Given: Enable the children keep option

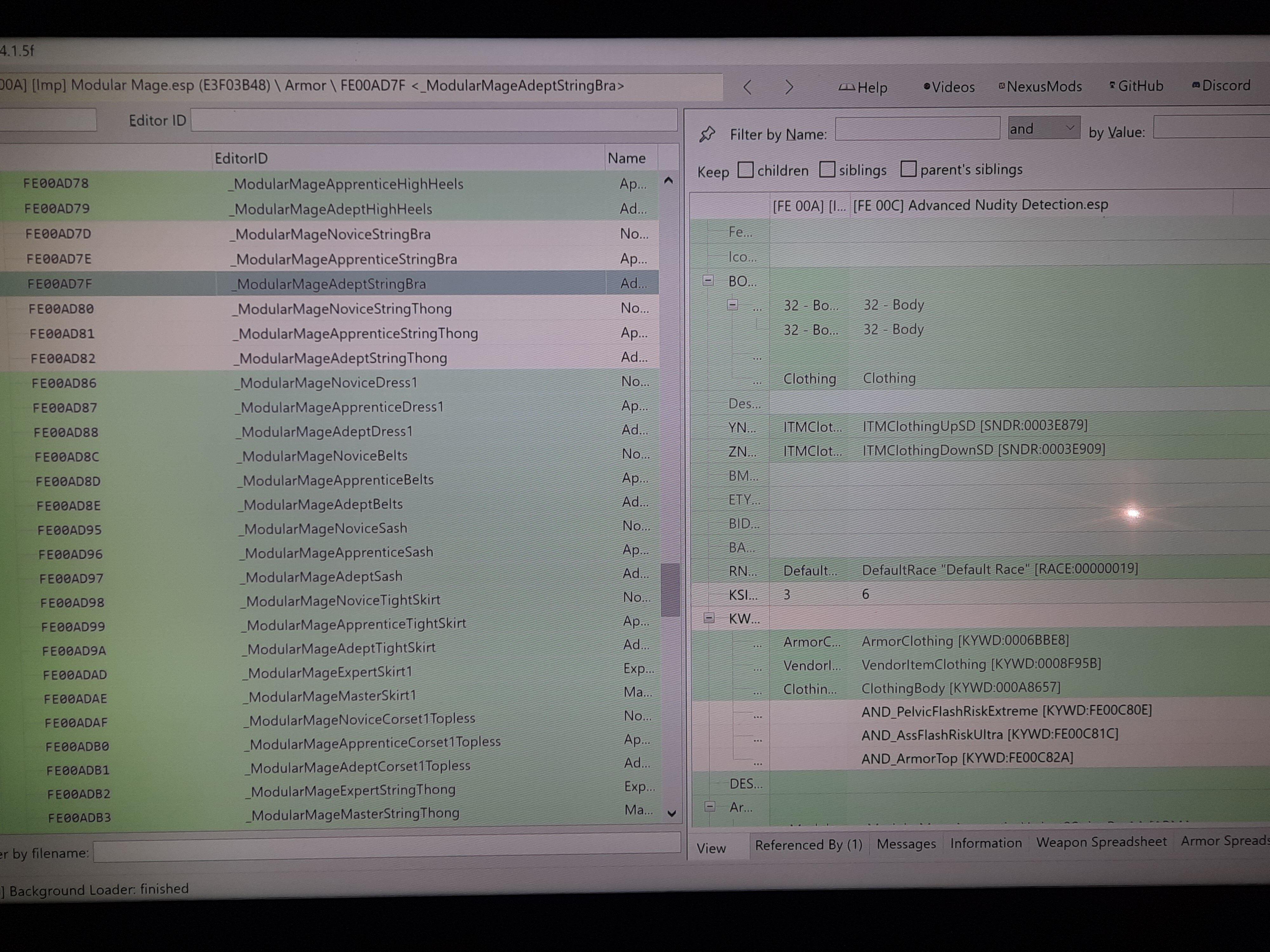Looking at the screenshot, I should 745,169.
